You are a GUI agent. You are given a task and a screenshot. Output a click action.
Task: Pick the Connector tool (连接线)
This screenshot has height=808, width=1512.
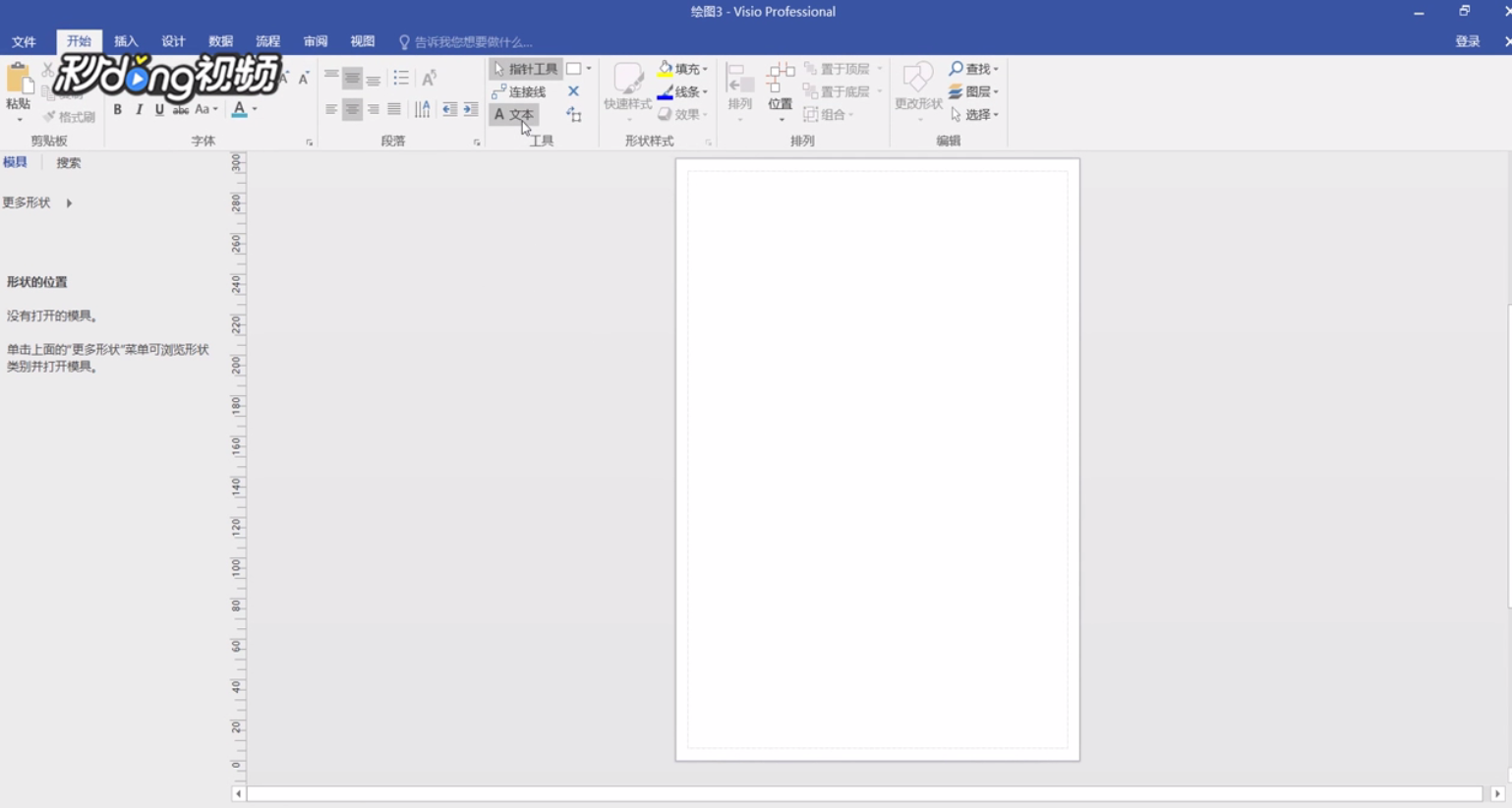pos(519,91)
